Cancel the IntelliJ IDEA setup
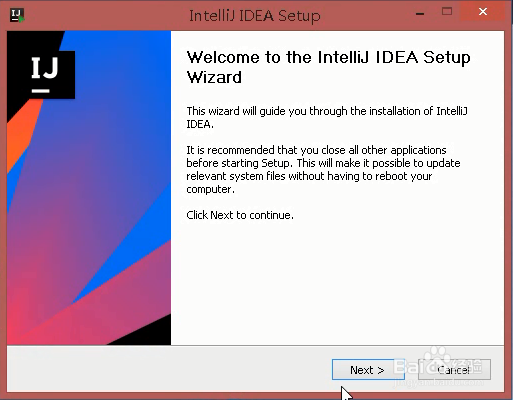 (454, 370)
